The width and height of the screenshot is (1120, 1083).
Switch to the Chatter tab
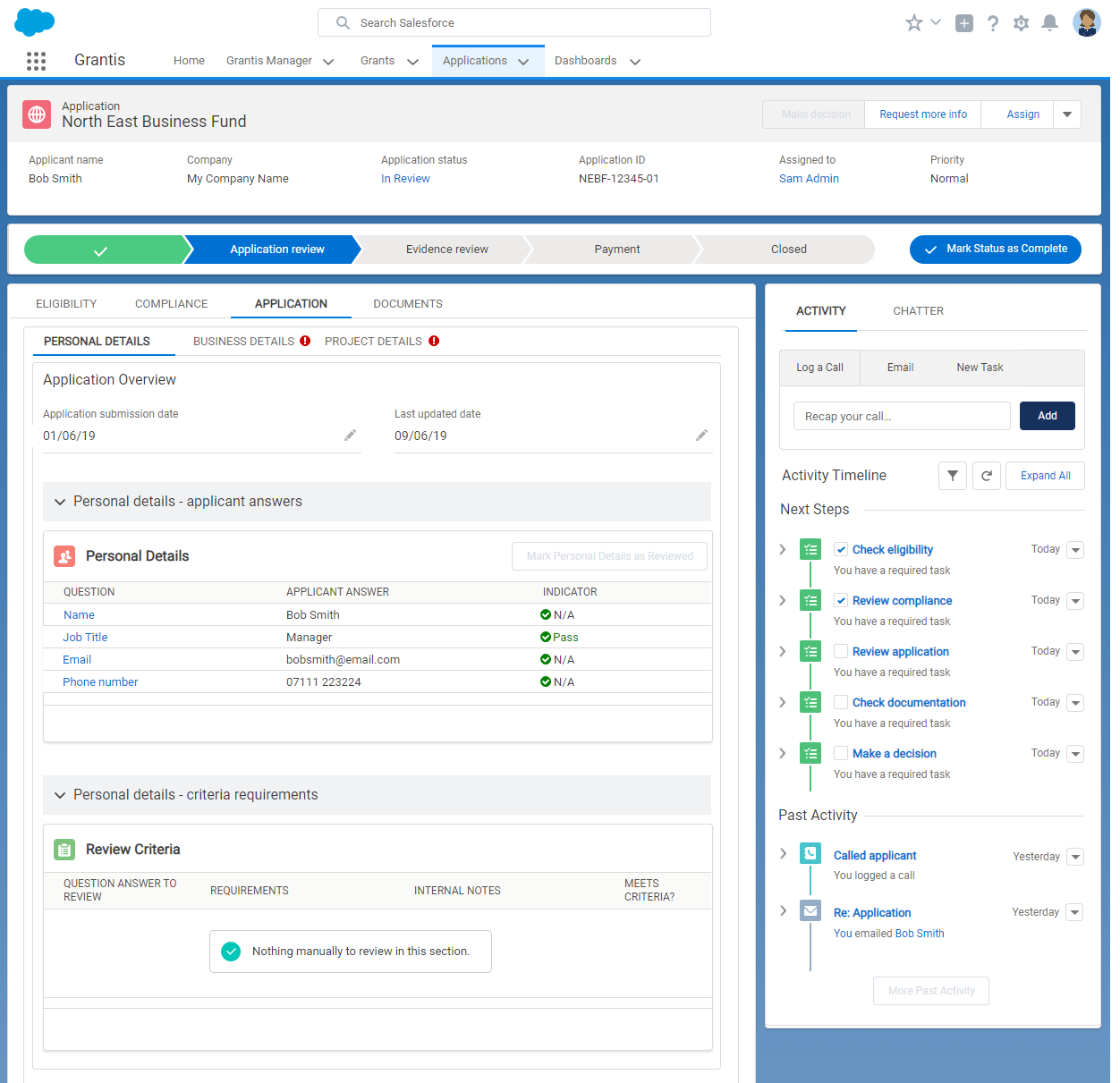(x=919, y=311)
